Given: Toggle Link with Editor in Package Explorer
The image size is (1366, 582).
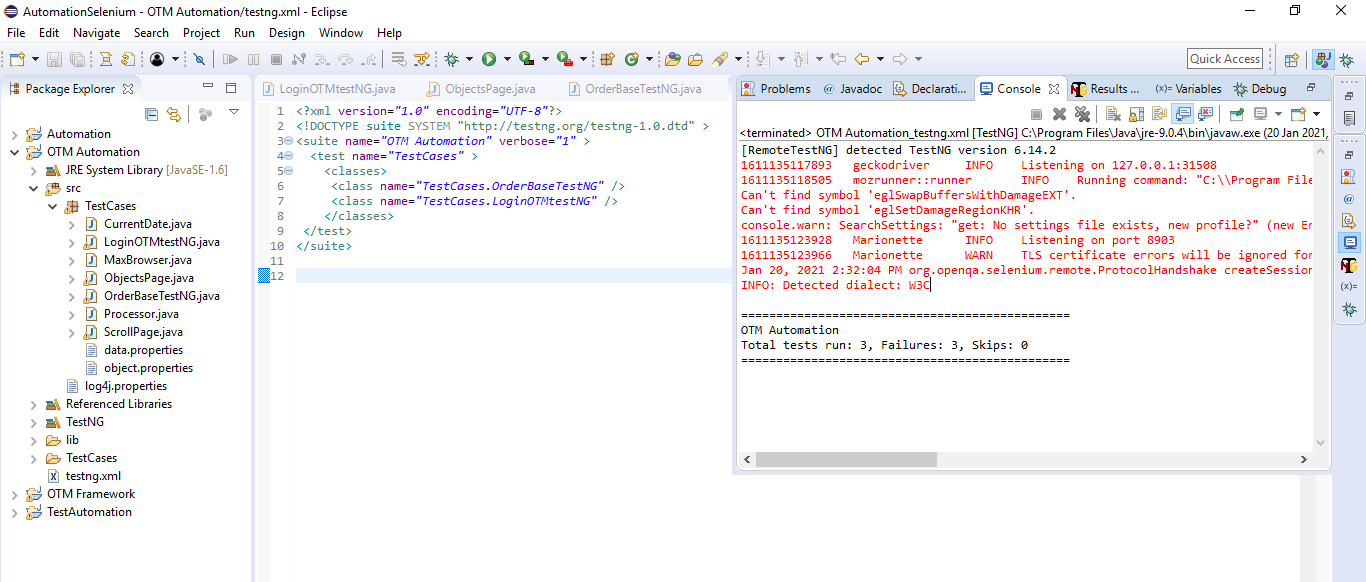Looking at the screenshot, I should point(174,114).
